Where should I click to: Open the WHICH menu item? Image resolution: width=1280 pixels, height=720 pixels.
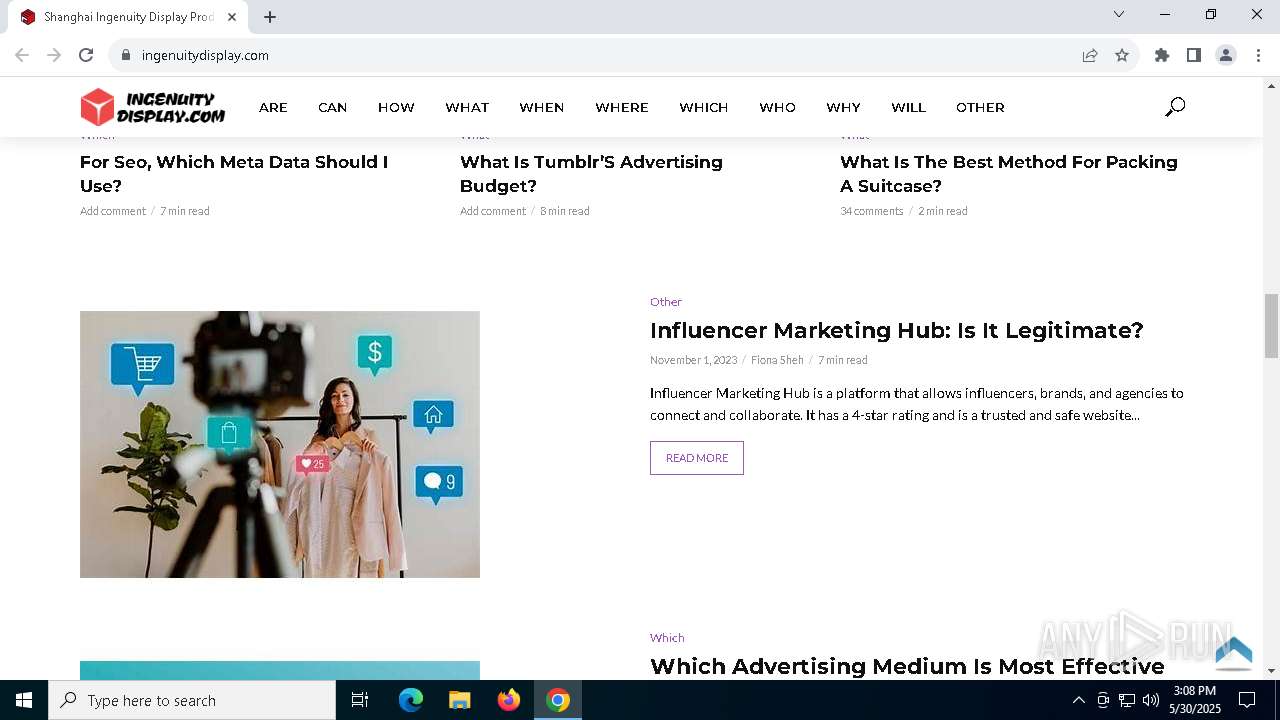click(x=704, y=107)
